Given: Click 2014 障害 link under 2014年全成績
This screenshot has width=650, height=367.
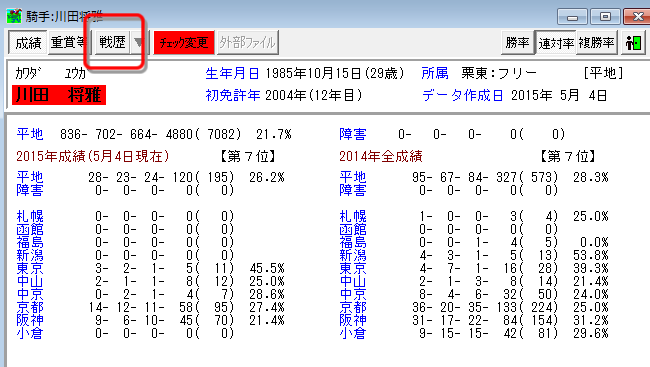Looking at the screenshot, I should coord(353,190).
